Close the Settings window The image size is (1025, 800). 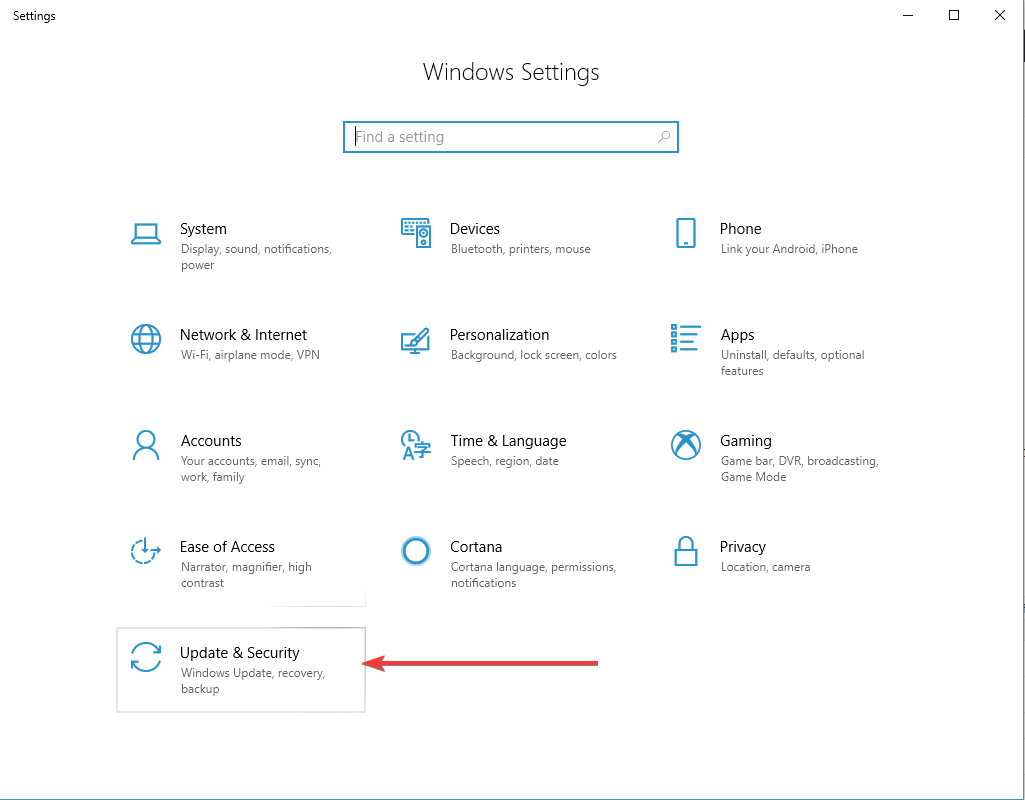pyautogui.click(x=1000, y=15)
